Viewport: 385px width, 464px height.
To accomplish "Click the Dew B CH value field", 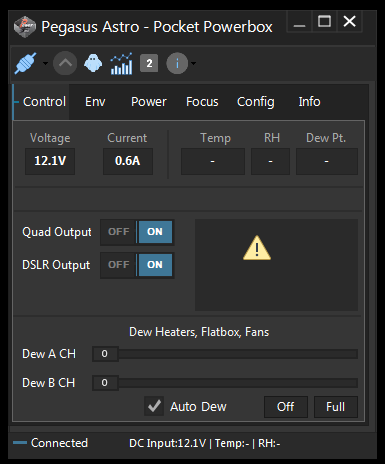I will coord(105,383).
